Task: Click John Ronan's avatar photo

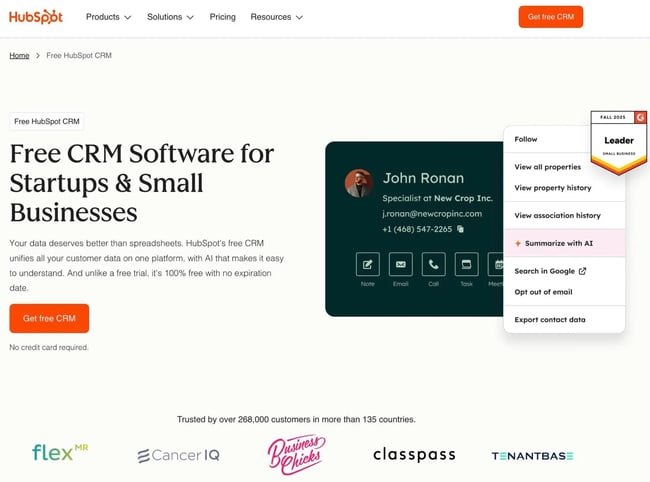Action: click(x=359, y=183)
